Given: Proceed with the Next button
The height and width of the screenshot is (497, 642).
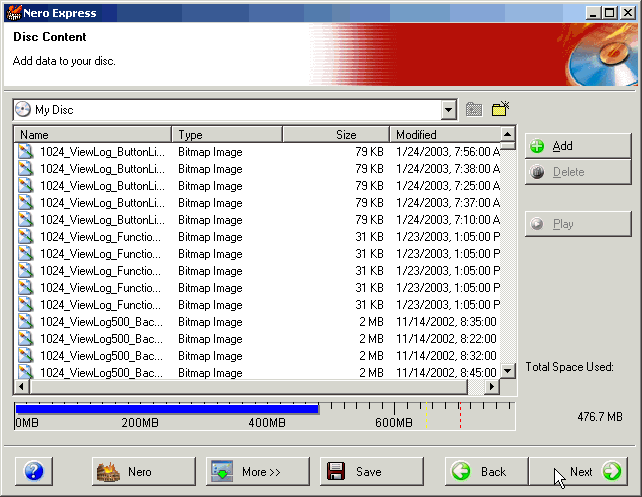Looking at the screenshot, I should [x=578, y=471].
